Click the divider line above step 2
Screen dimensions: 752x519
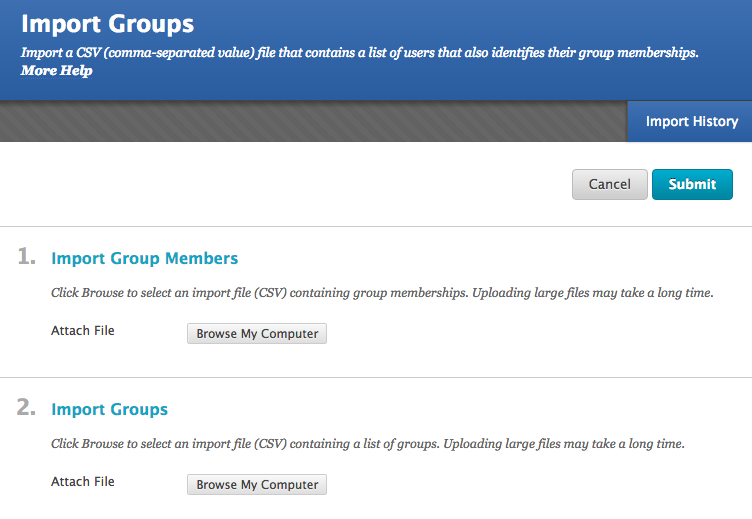click(376, 377)
